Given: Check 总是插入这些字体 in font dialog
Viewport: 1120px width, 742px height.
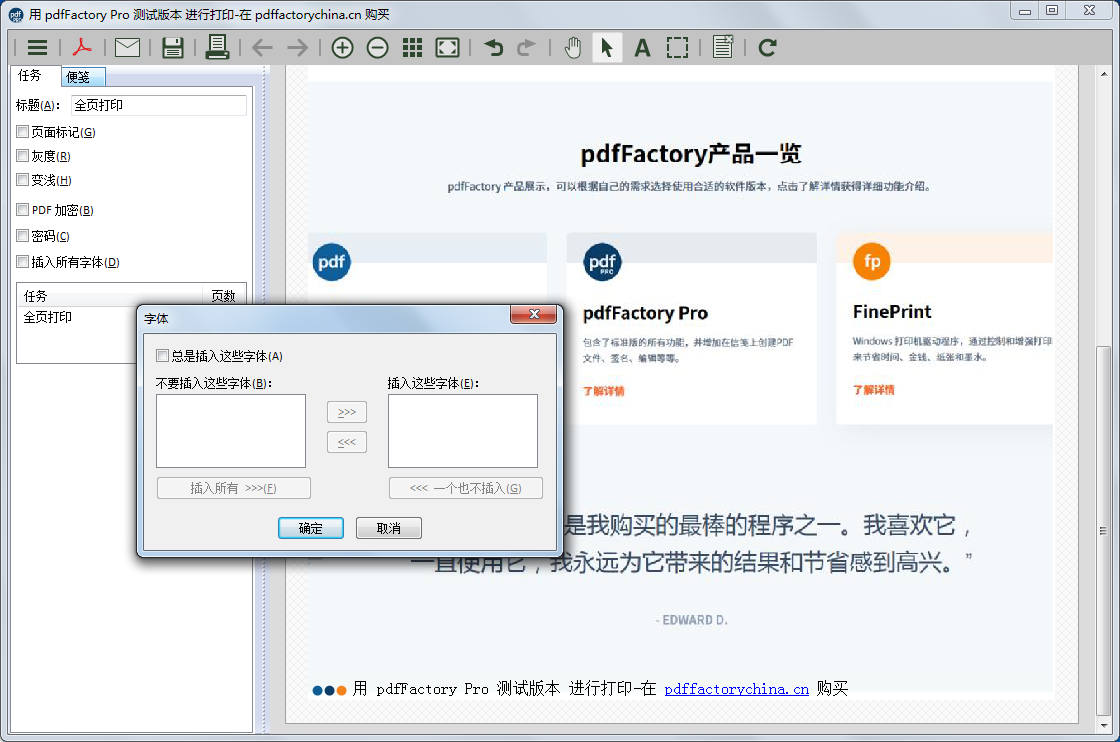Looking at the screenshot, I should point(163,356).
